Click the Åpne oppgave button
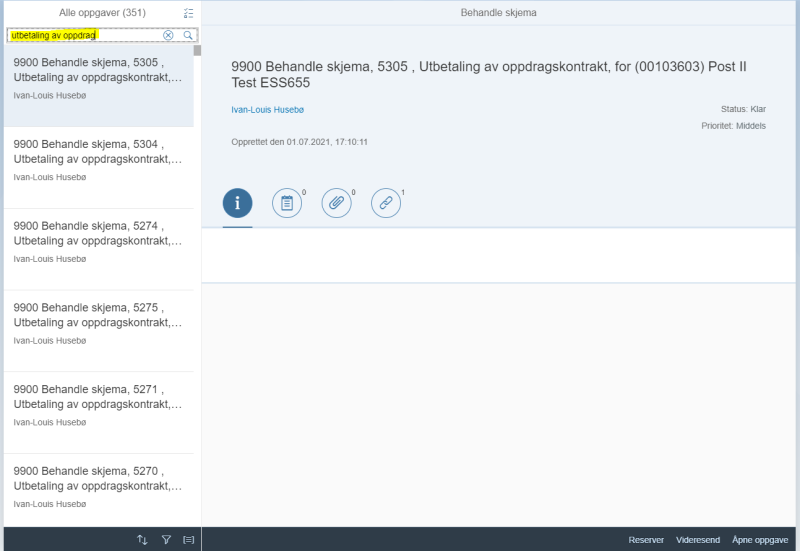The height and width of the screenshot is (551, 800). click(760, 540)
